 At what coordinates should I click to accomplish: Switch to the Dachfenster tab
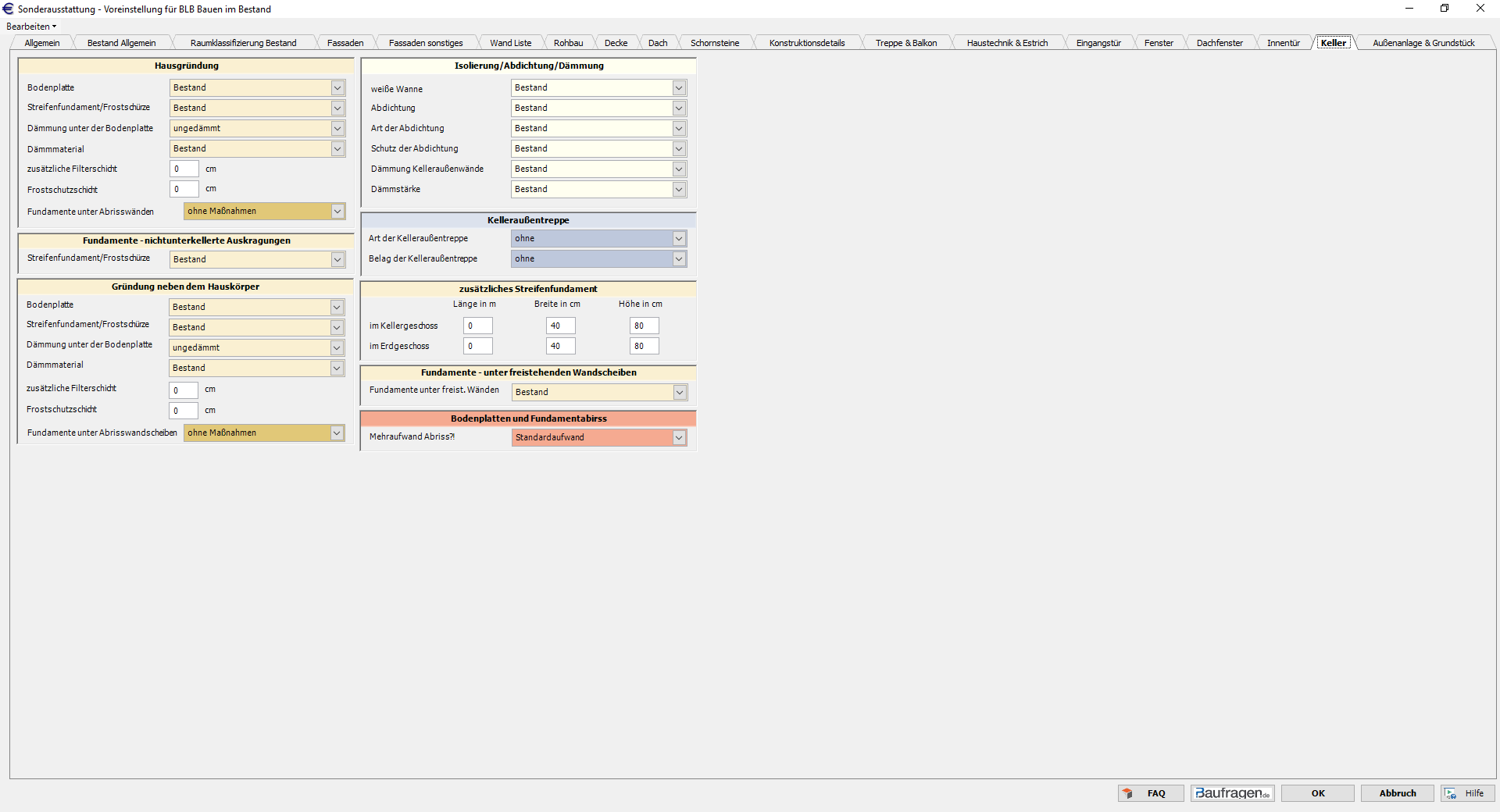(1219, 43)
